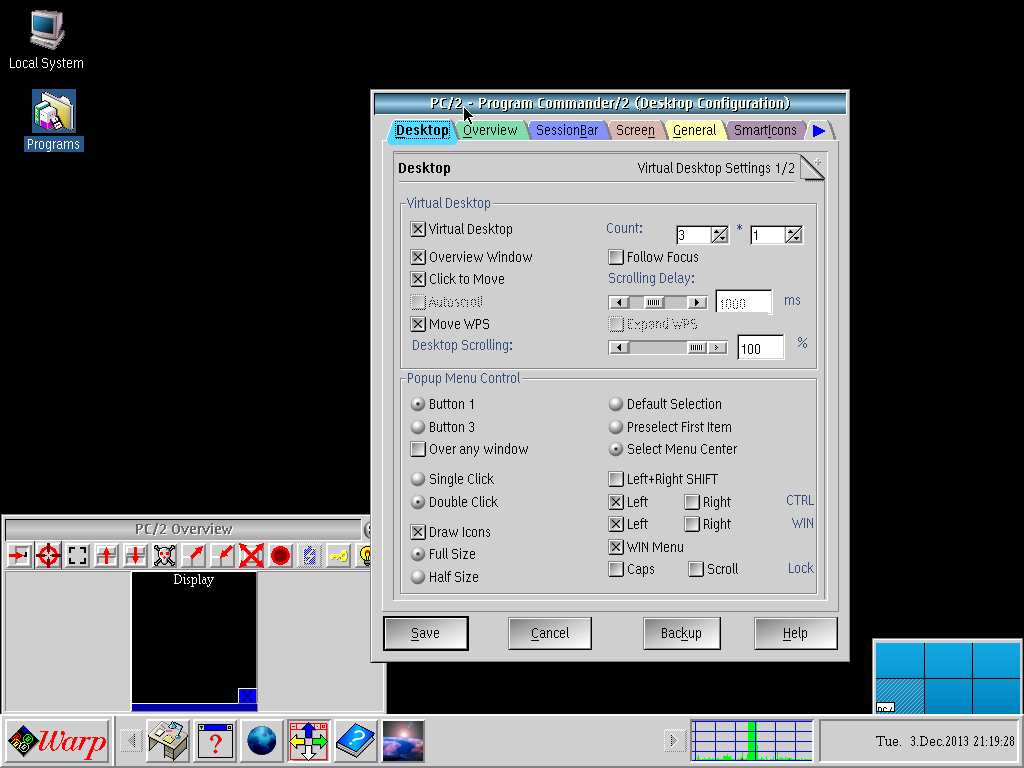
Task: Click the Desktop Scrolling slider thumb
Action: pyautogui.click(x=697, y=347)
